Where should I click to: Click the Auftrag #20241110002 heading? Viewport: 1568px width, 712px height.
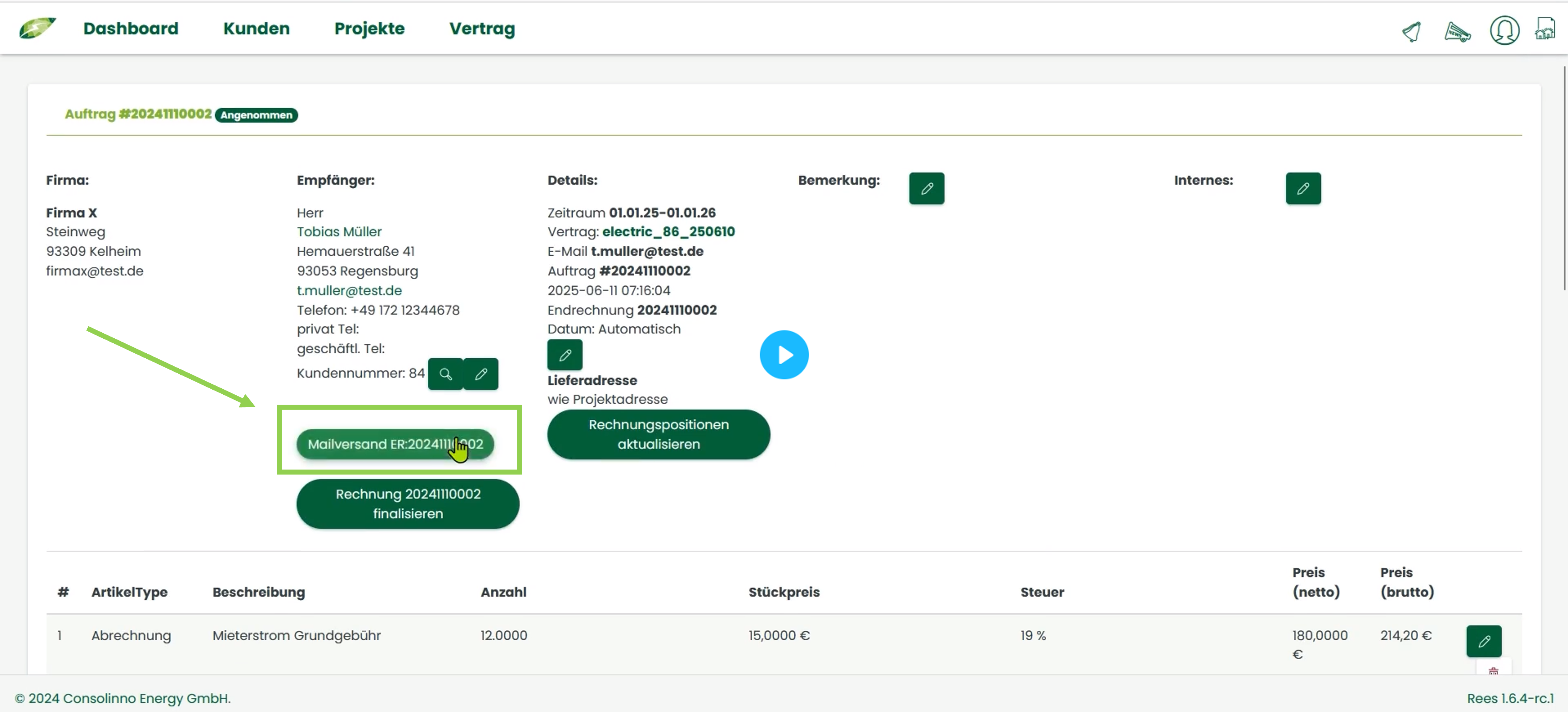point(138,114)
